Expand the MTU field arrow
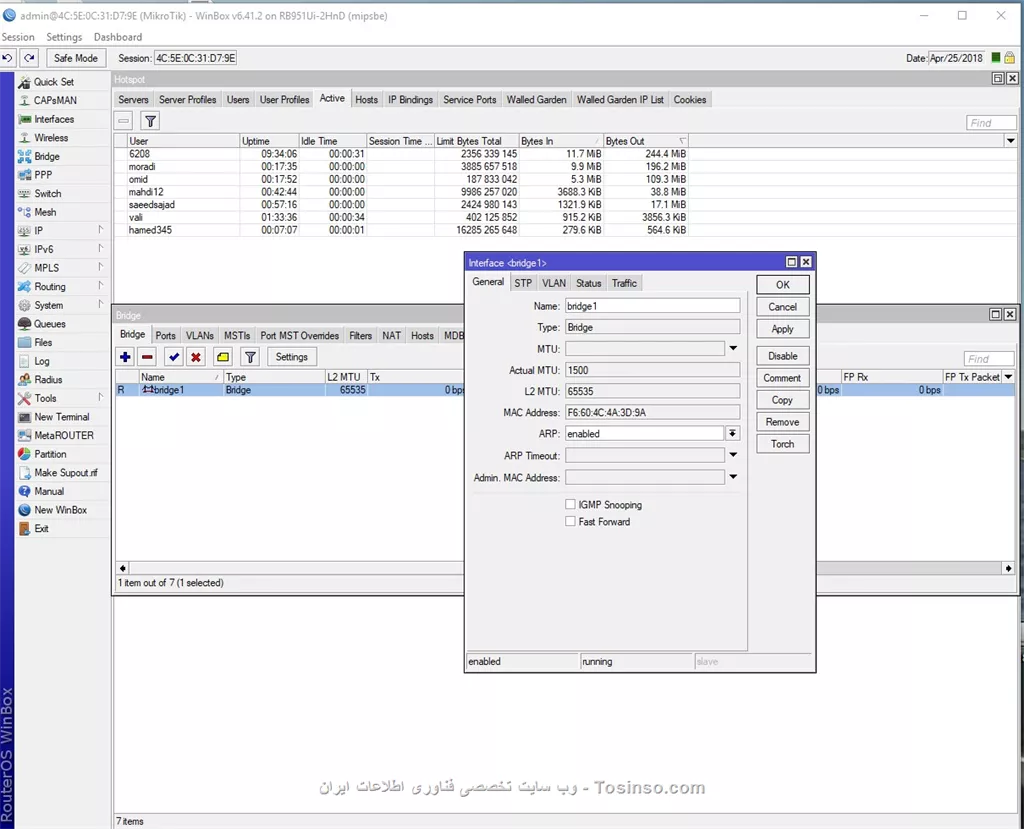The height and width of the screenshot is (829, 1024). (733, 349)
